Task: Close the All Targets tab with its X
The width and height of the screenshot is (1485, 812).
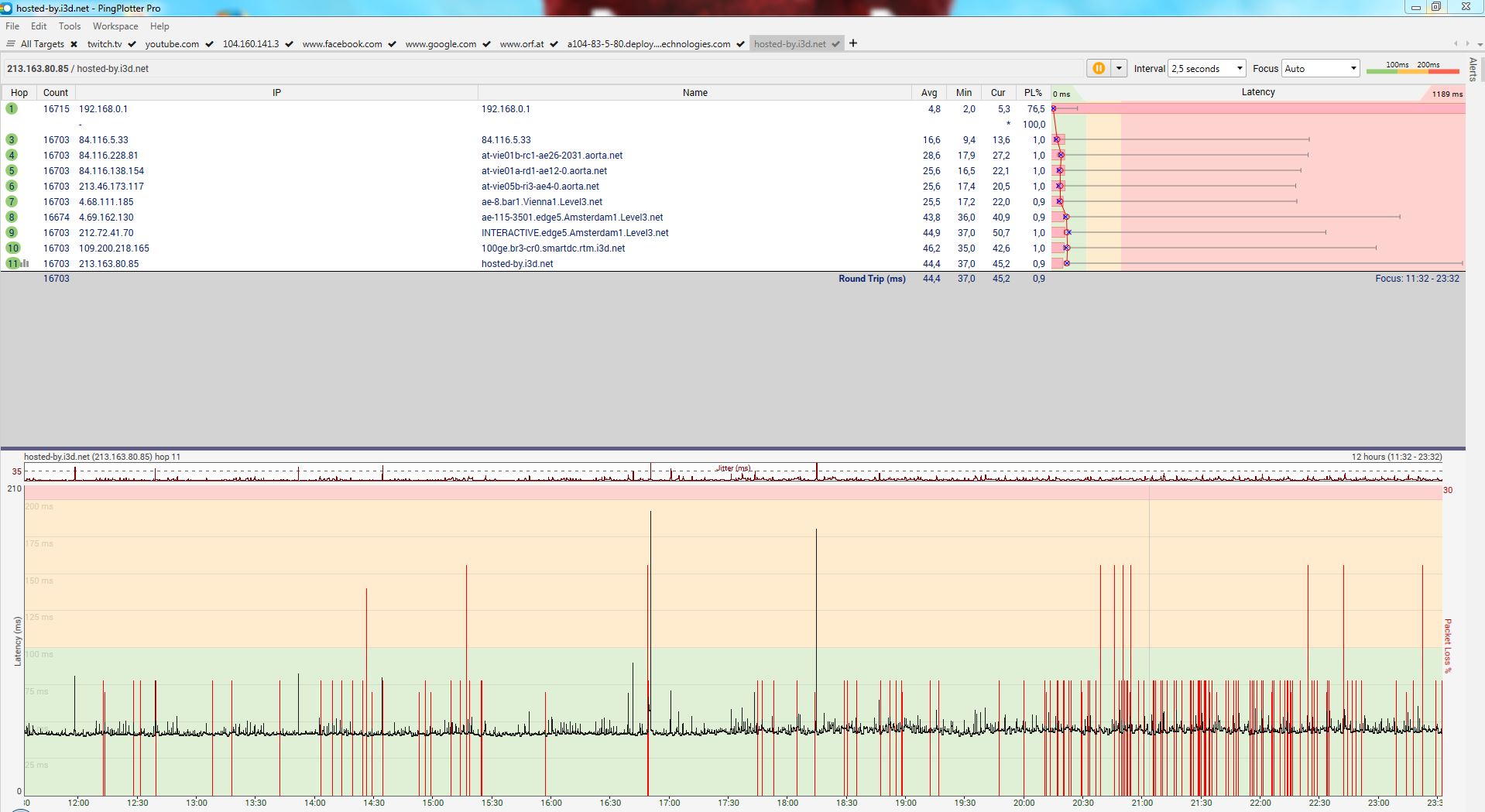Action: [x=74, y=44]
